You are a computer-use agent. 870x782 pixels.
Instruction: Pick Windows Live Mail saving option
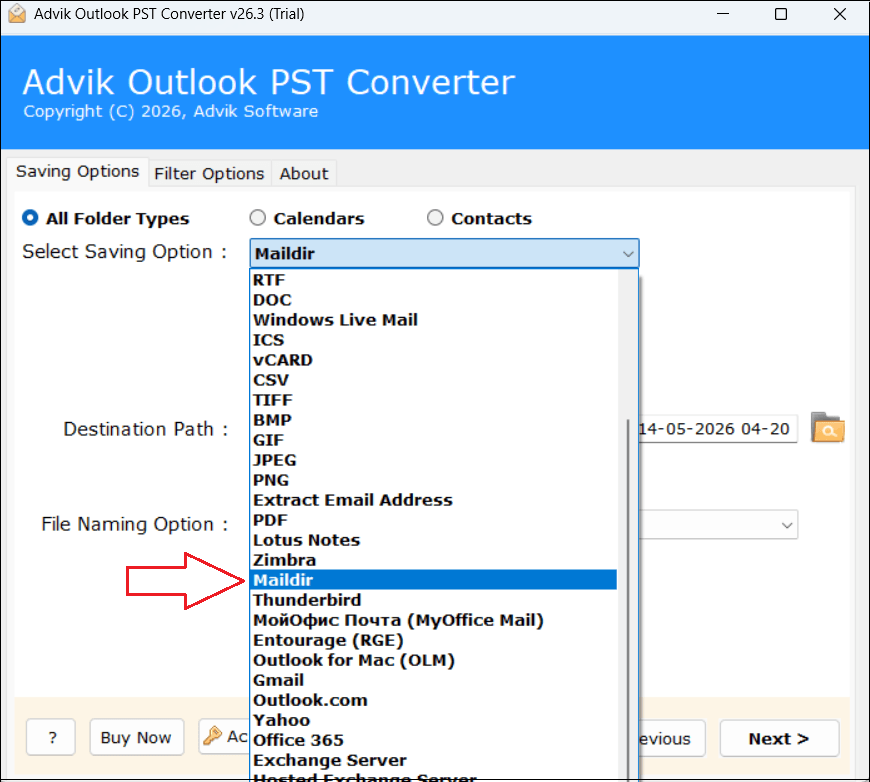[433, 320]
